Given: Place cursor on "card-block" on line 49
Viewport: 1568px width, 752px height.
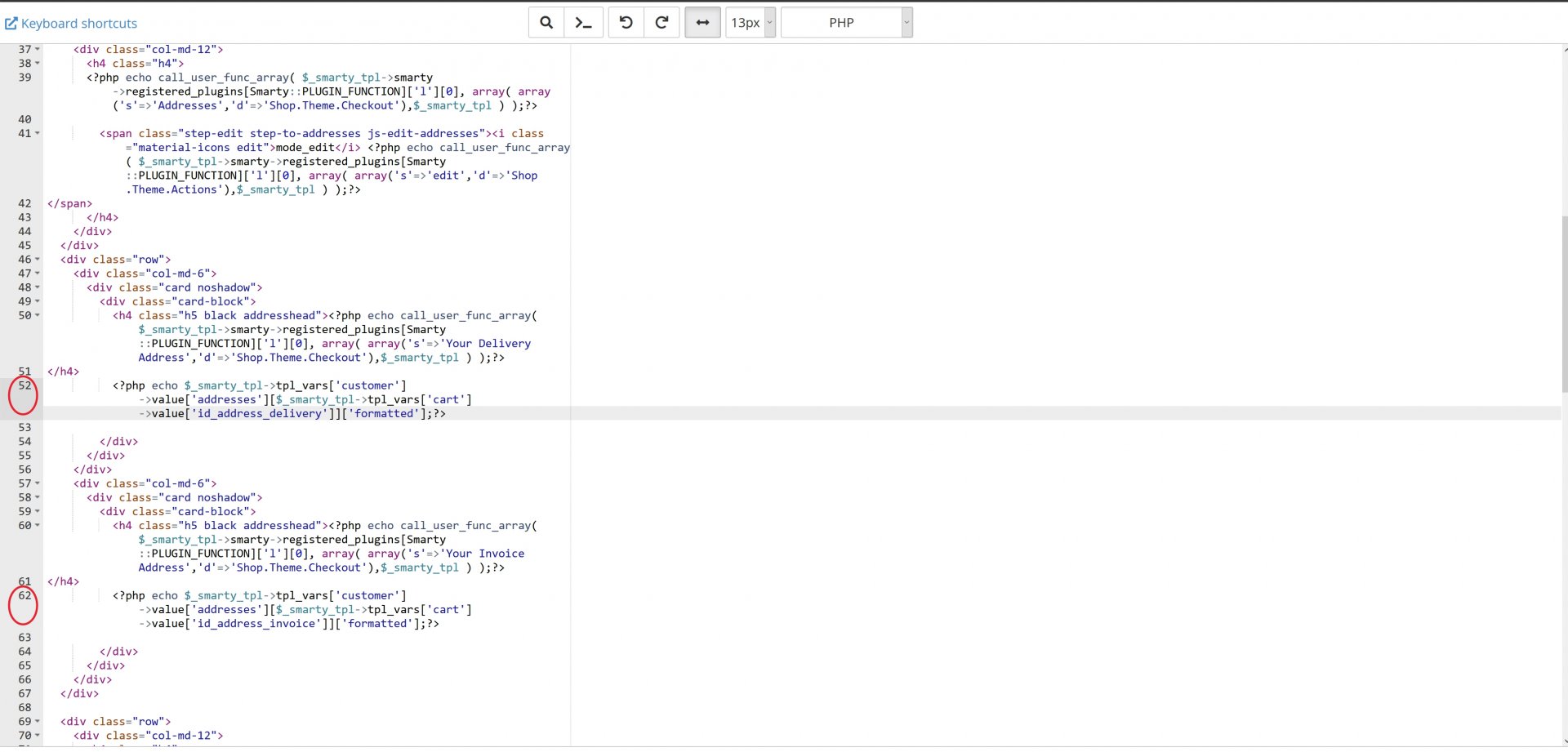Looking at the screenshot, I should (x=211, y=301).
